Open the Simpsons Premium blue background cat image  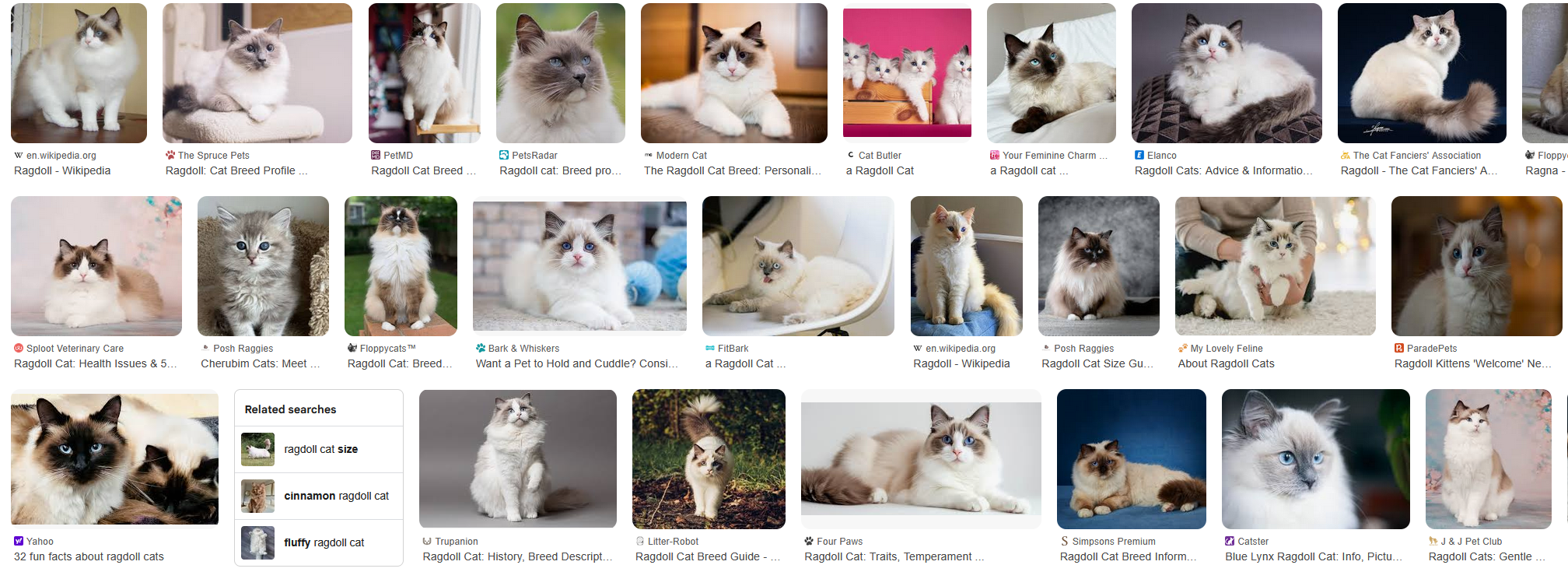[x=1132, y=459]
